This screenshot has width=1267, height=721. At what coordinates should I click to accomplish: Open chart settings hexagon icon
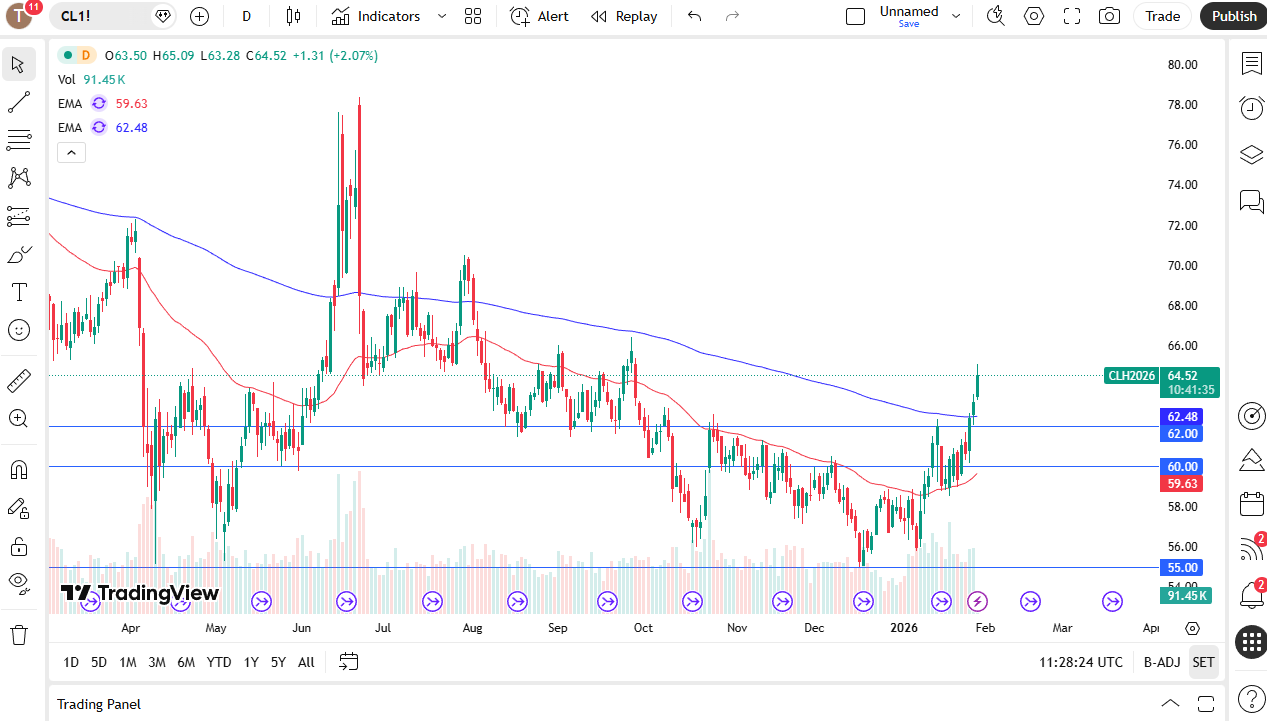click(1034, 16)
